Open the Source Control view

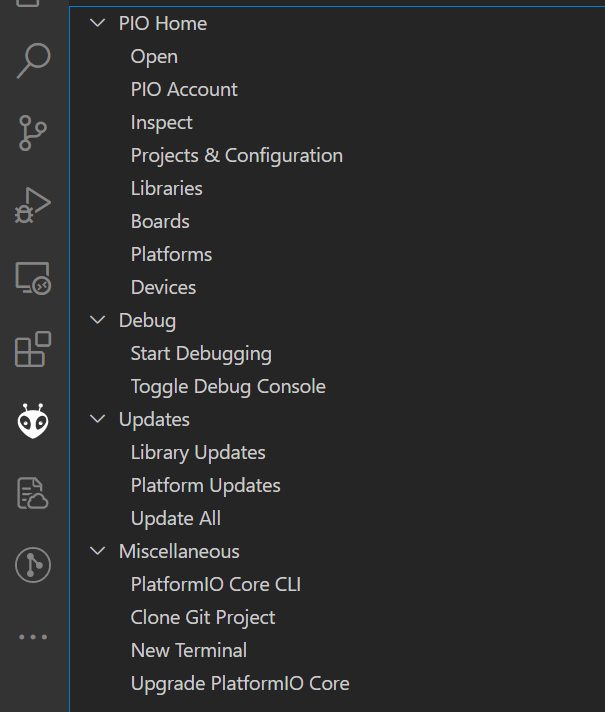coord(33,133)
